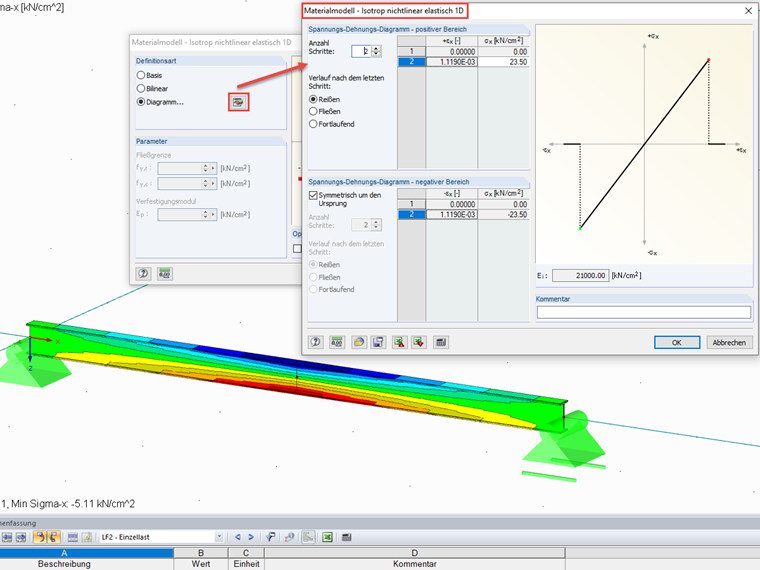This screenshot has height=570, width=760.
Task: Click the Excel export icon in diagram dialog
Action: point(399,342)
